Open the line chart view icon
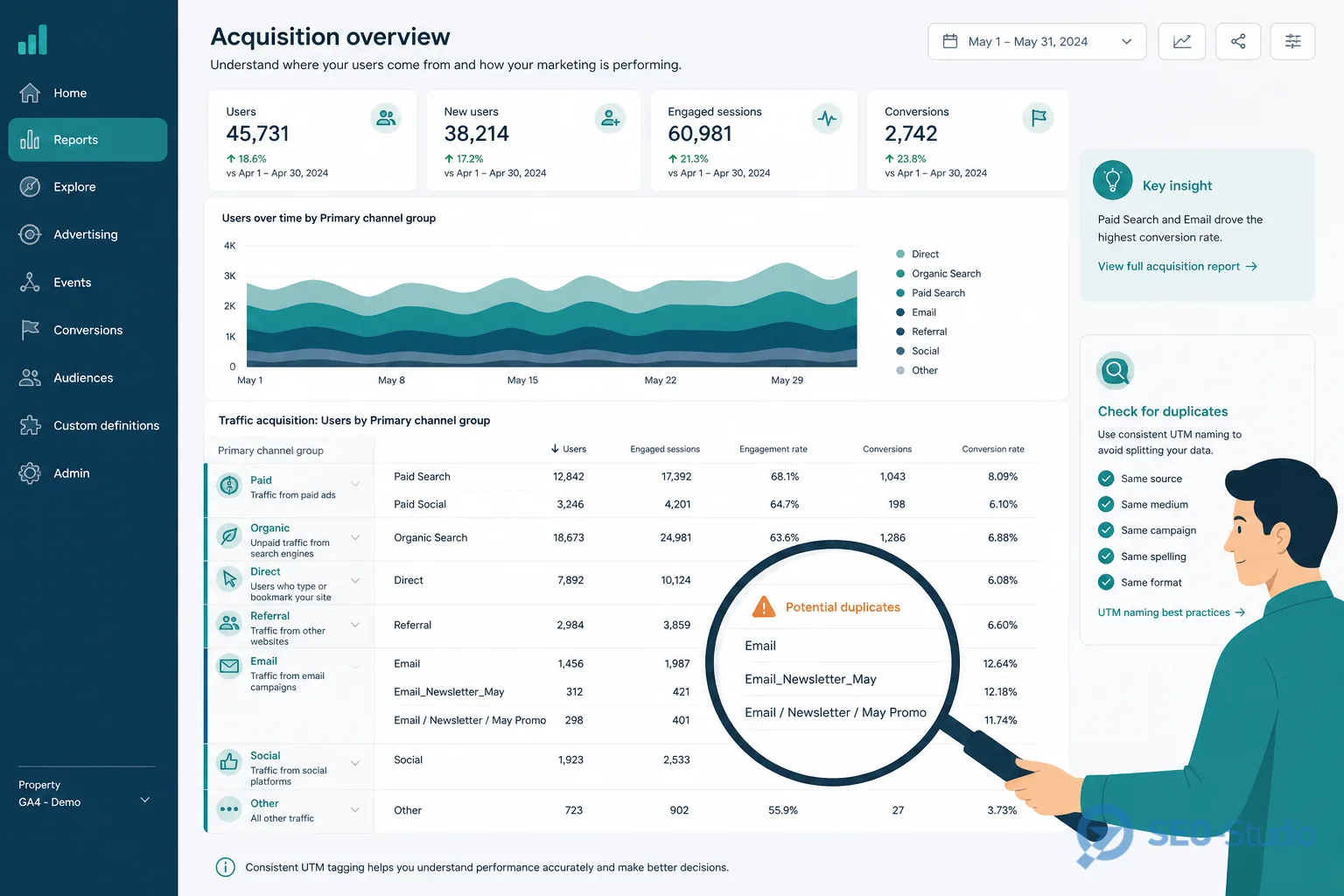The image size is (1344, 896). click(1182, 41)
